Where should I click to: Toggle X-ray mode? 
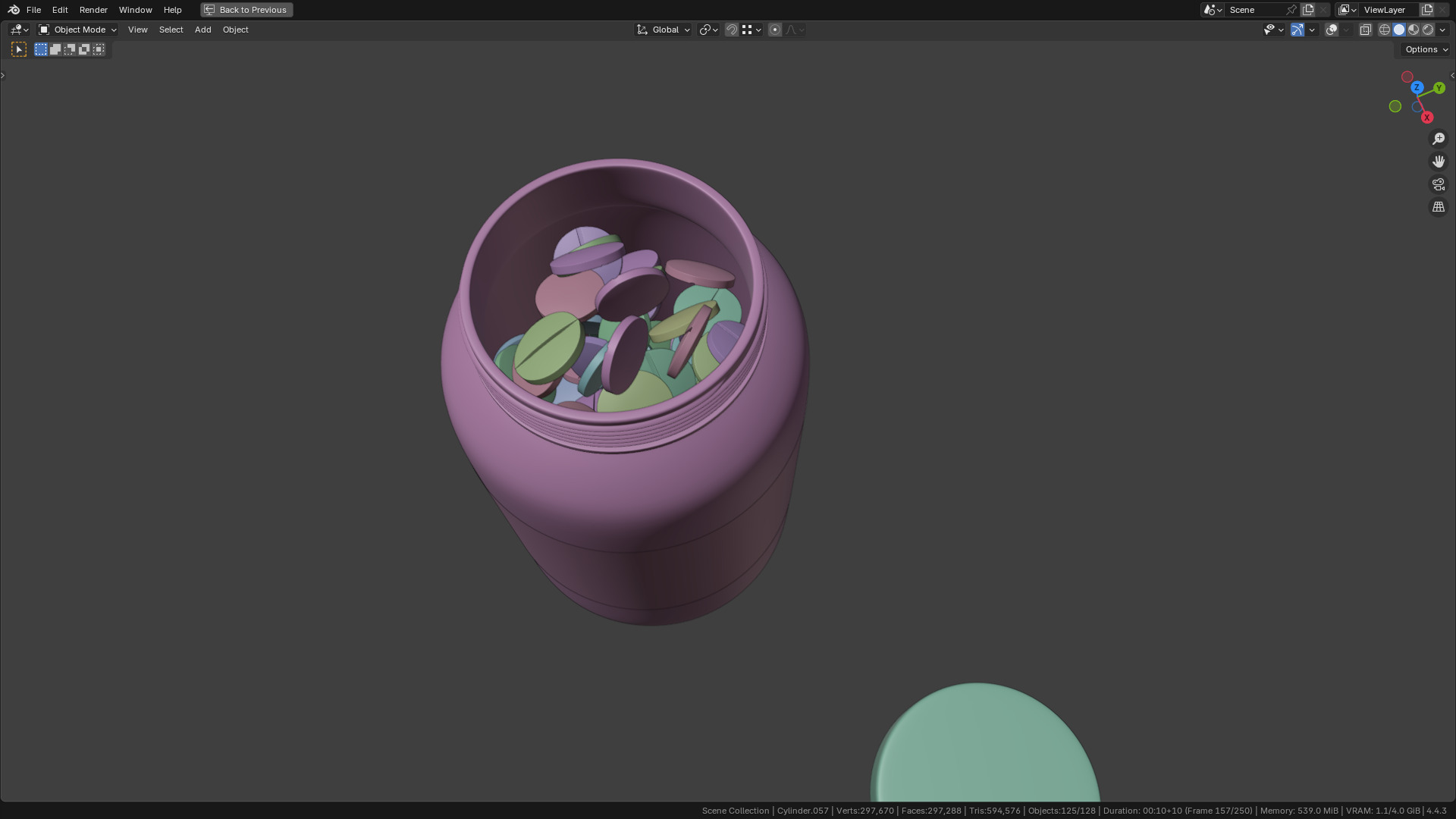(1366, 30)
